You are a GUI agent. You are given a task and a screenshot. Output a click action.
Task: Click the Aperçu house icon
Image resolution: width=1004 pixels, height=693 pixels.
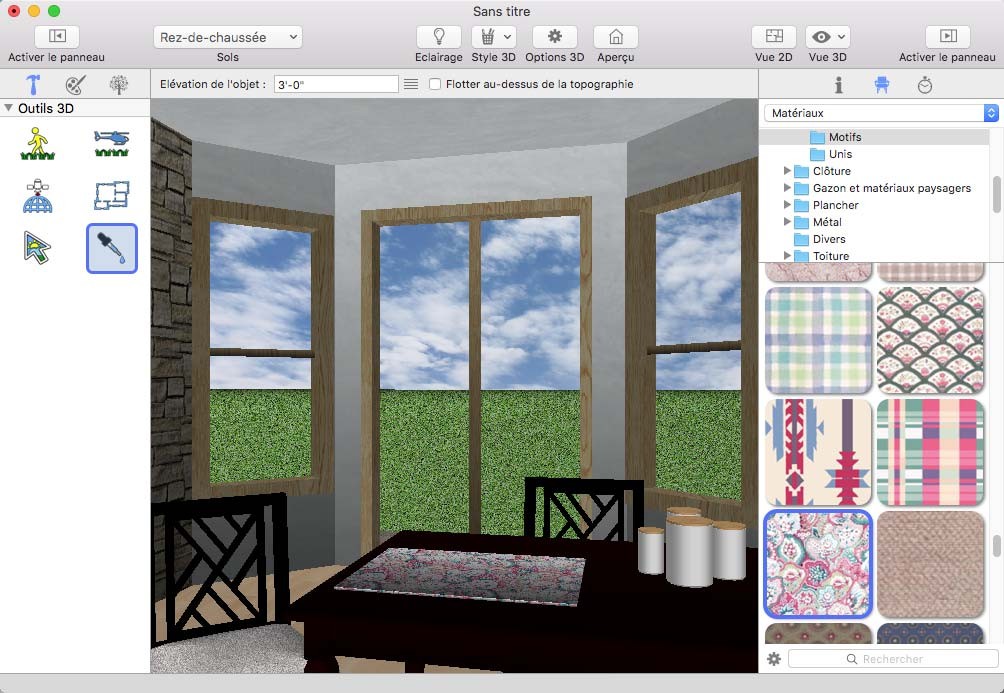[616, 37]
